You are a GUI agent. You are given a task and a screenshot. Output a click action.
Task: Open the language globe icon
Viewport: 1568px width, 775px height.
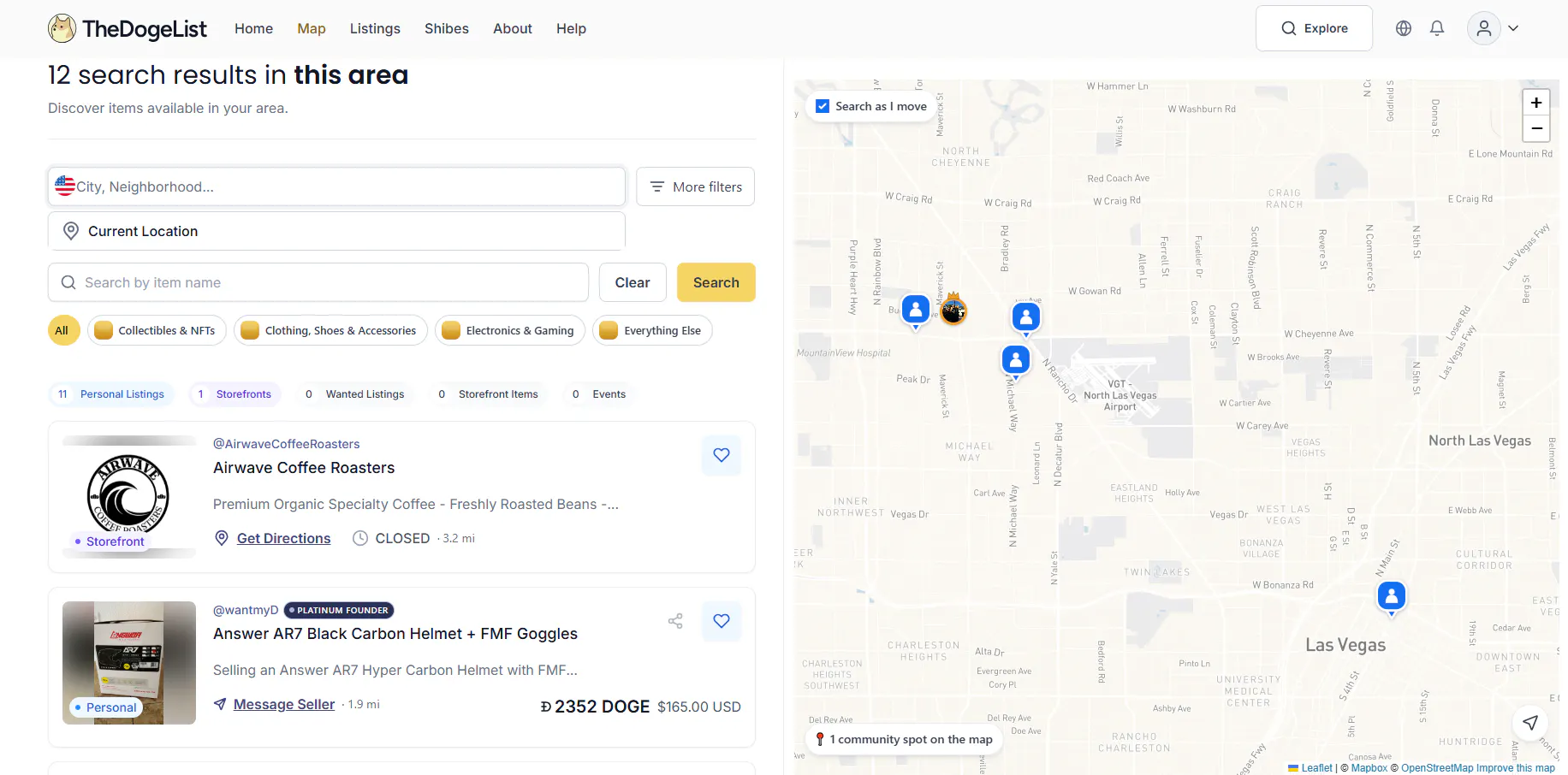pyautogui.click(x=1404, y=28)
